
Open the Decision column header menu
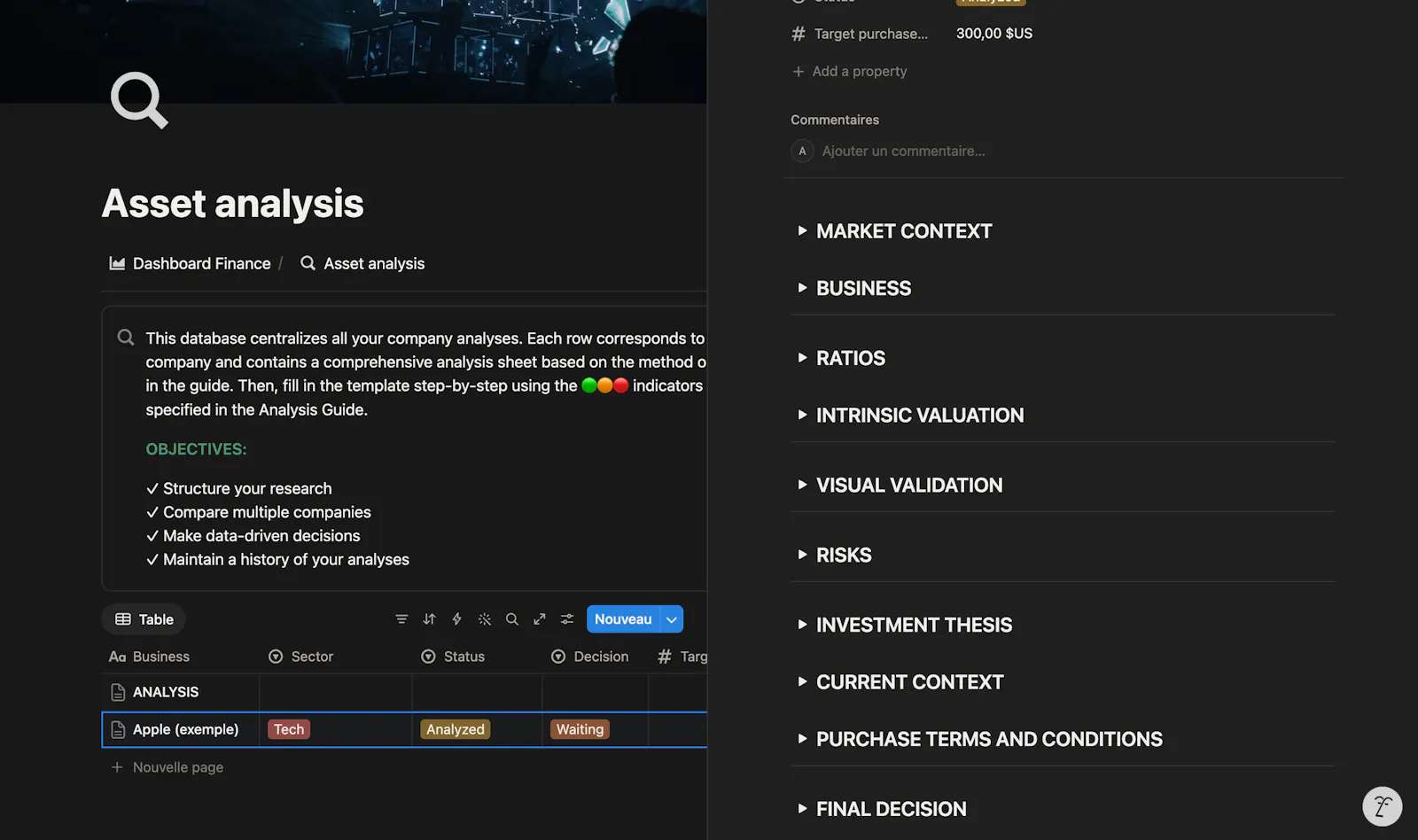click(x=596, y=657)
